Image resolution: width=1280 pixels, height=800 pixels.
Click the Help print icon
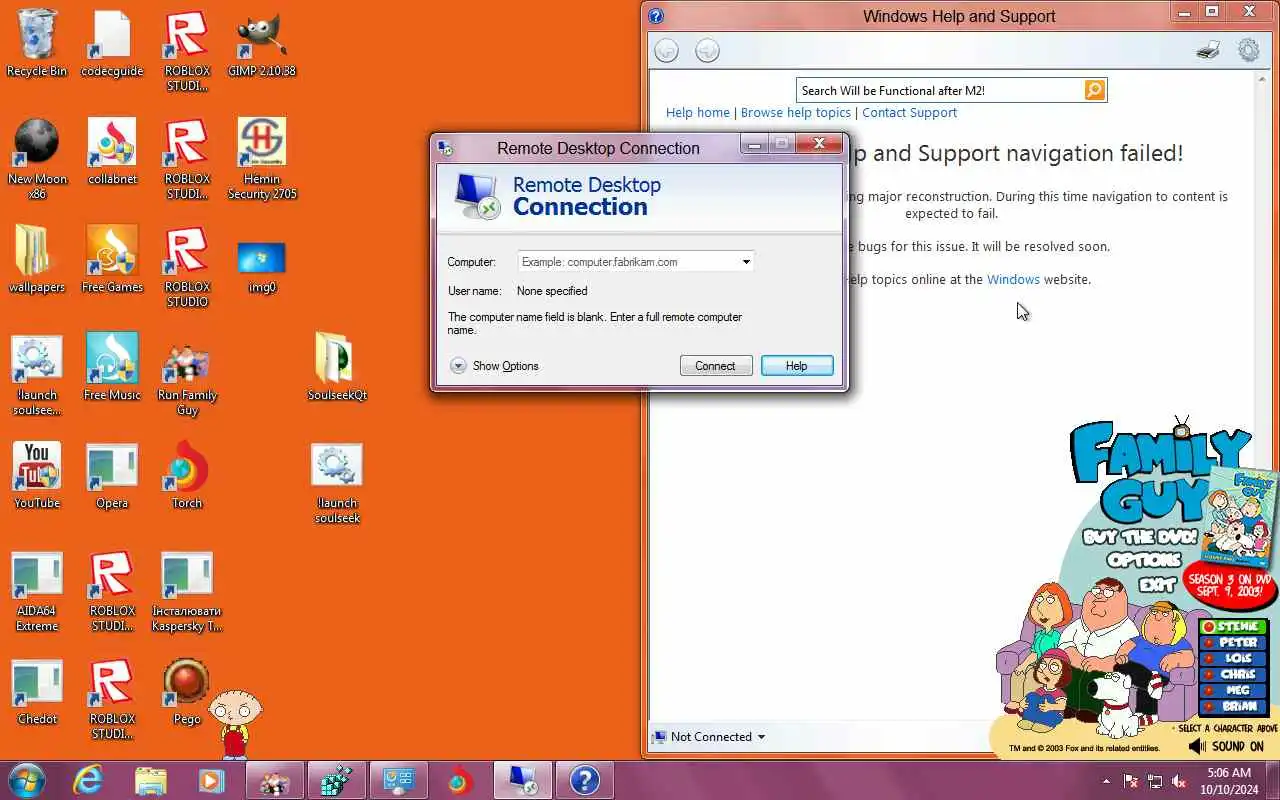coord(1208,50)
